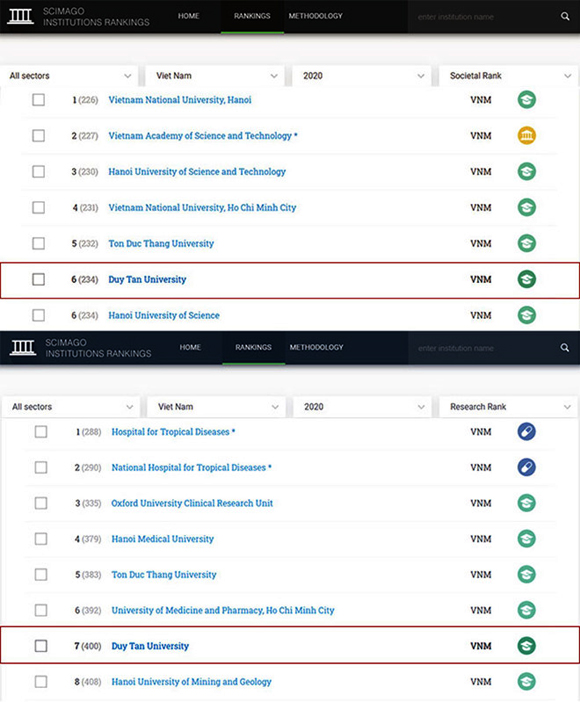Click the rank text "8 (408)"
The image size is (580, 702).
pyautogui.click(x=88, y=682)
